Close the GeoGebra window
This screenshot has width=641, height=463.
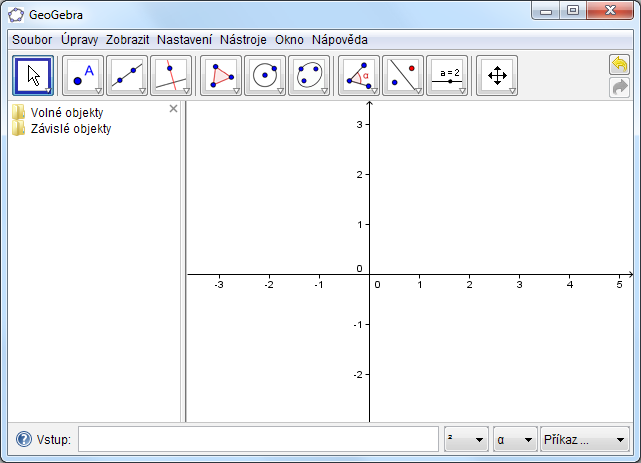point(610,10)
